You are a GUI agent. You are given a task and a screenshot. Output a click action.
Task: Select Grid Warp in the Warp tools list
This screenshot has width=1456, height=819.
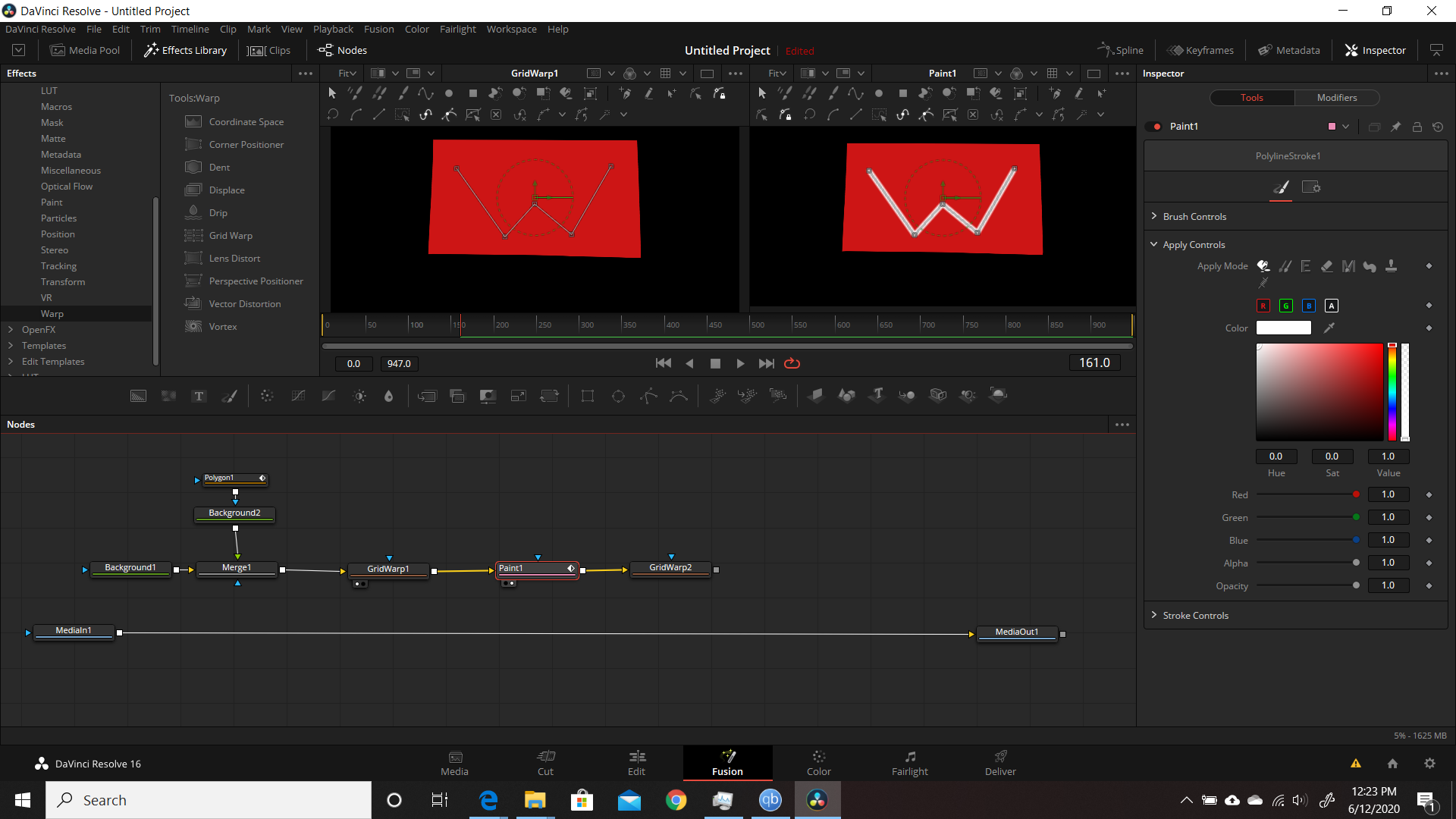(231, 236)
